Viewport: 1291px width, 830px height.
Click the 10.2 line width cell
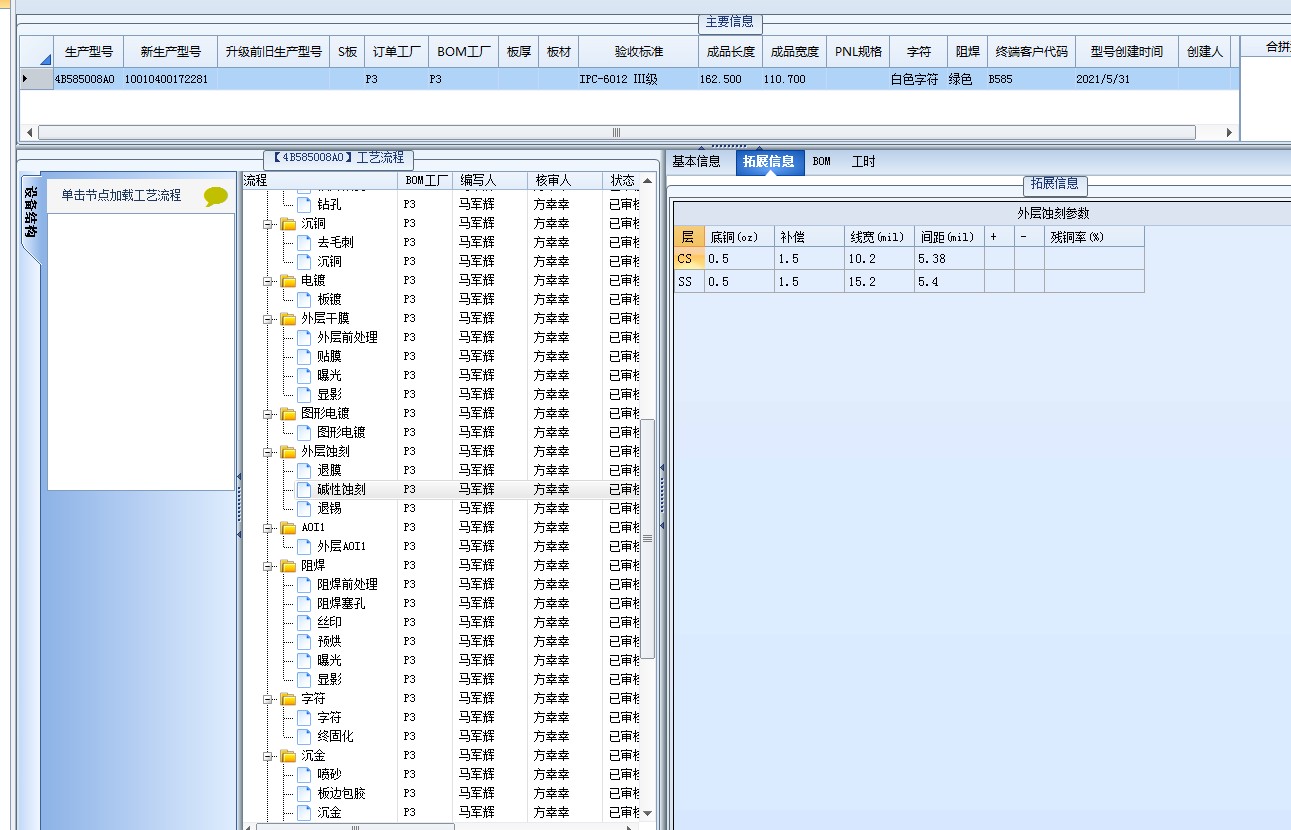(x=879, y=259)
